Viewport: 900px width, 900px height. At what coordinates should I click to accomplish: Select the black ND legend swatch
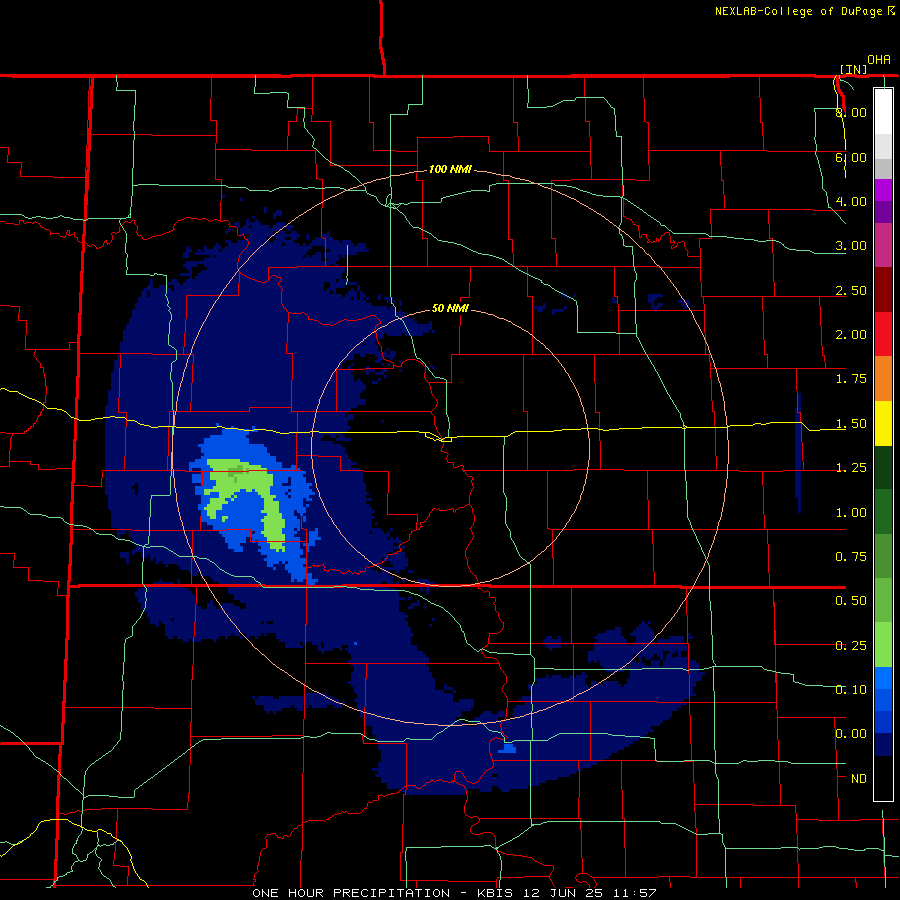coord(883,778)
